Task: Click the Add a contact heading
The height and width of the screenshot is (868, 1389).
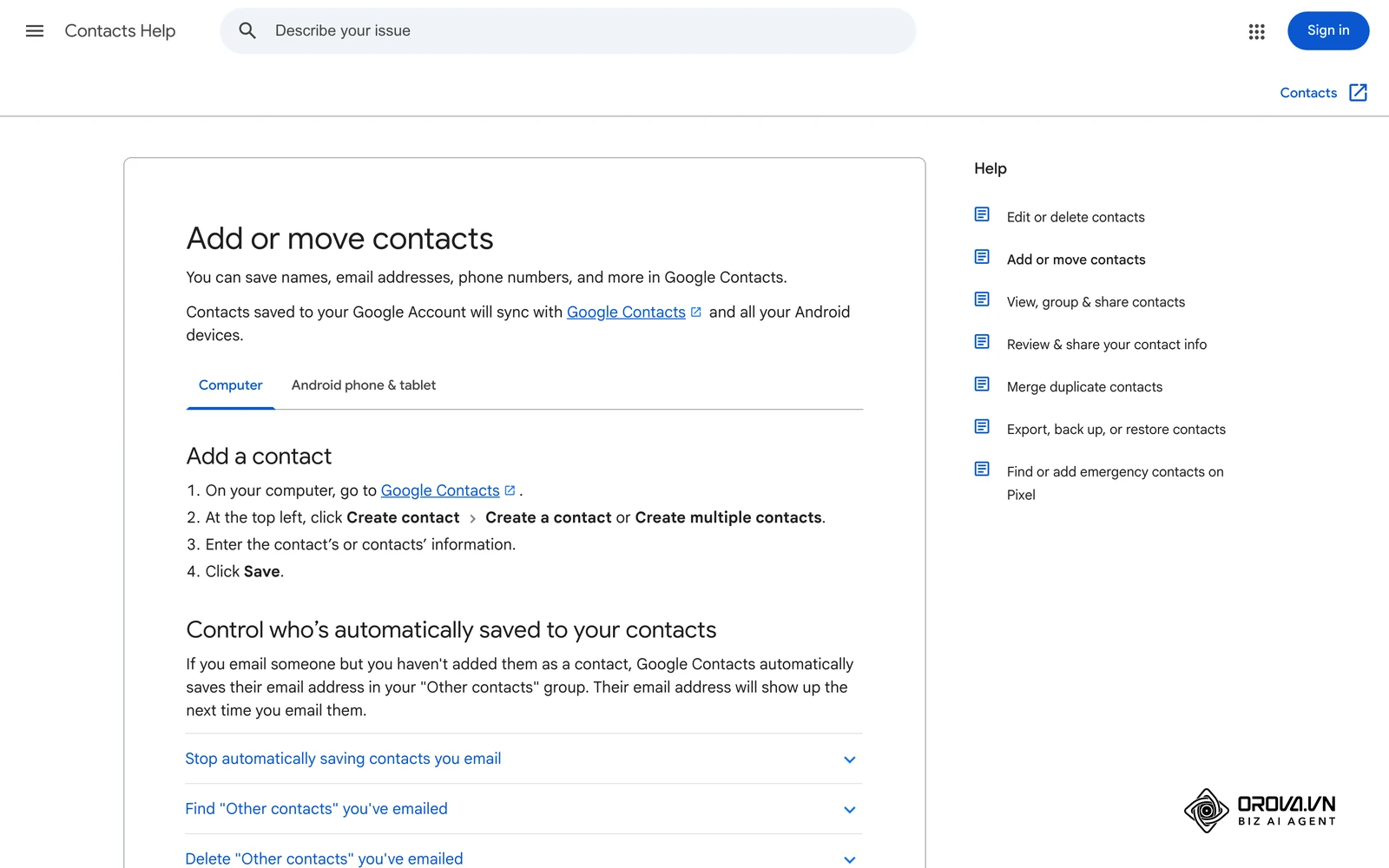Action: pyautogui.click(x=259, y=457)
